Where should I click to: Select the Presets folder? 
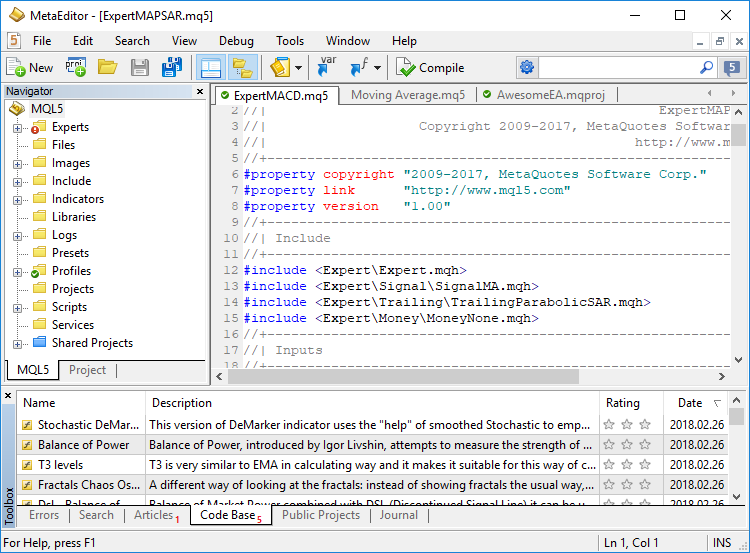tap(70, 253)
